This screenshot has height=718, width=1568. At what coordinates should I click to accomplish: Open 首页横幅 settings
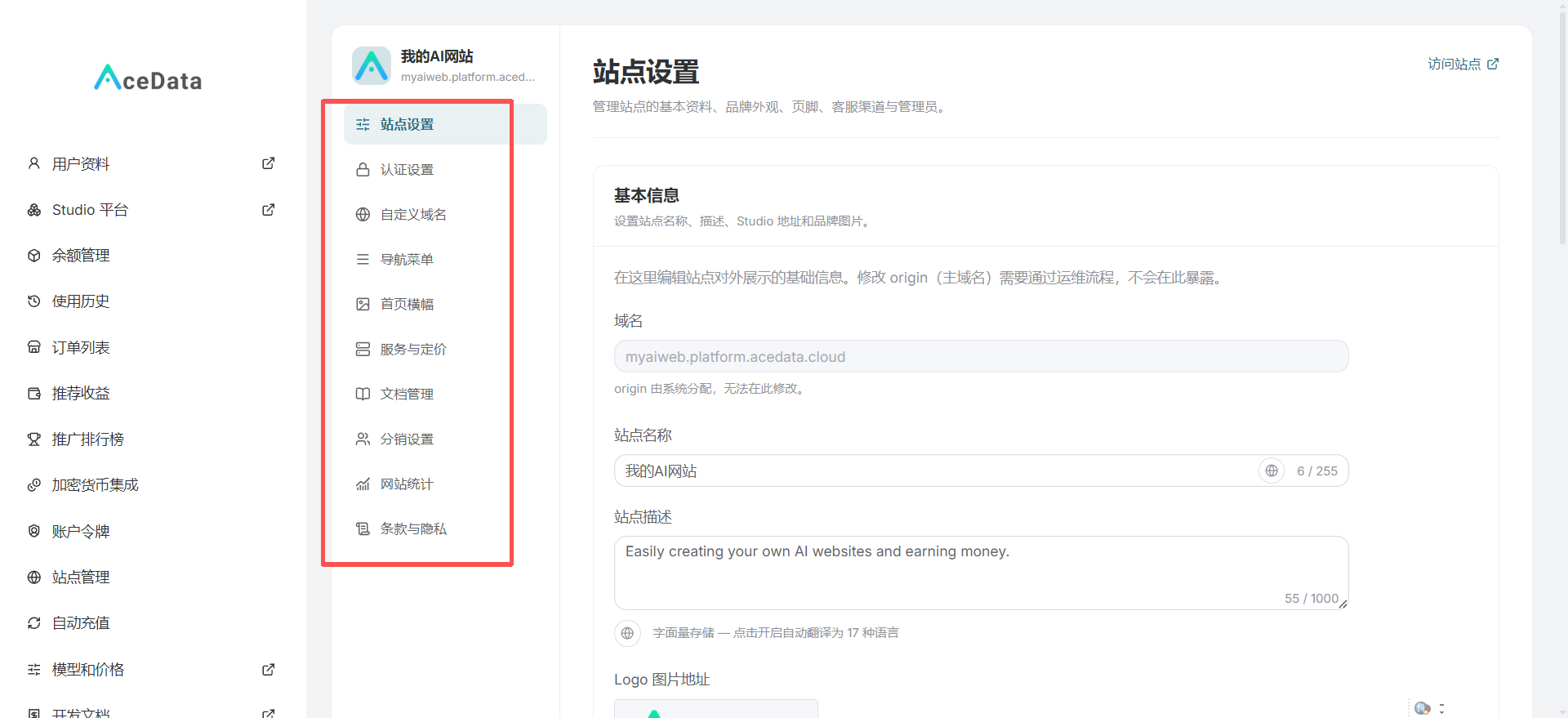(x=445, y=304)
